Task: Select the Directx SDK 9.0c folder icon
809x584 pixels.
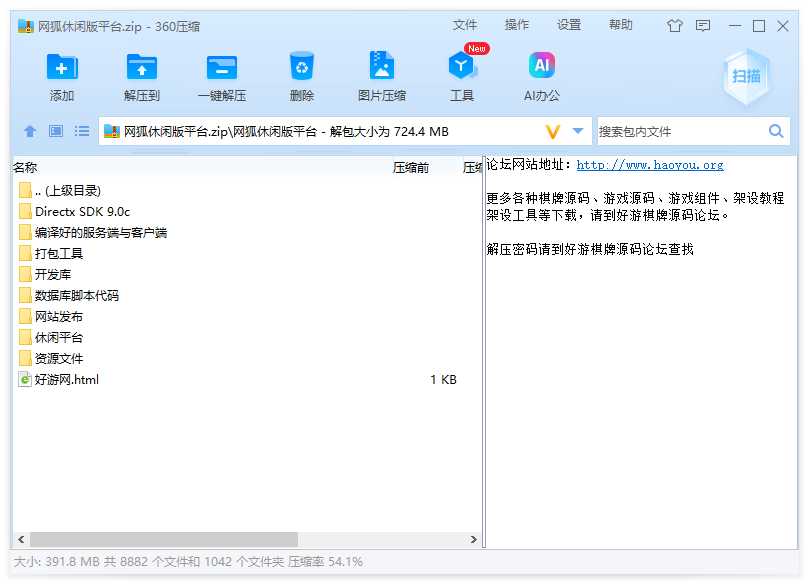Action: click(25, 212)
